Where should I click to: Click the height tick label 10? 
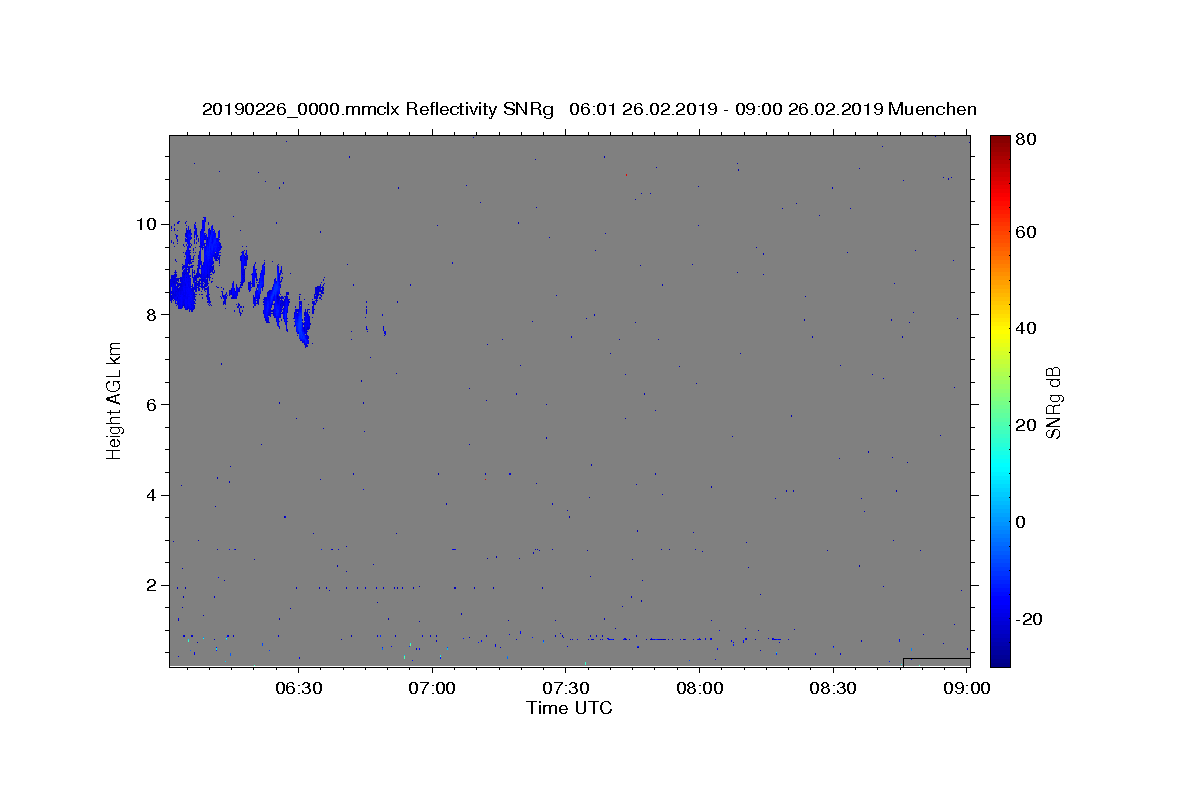tap(148, 224)
